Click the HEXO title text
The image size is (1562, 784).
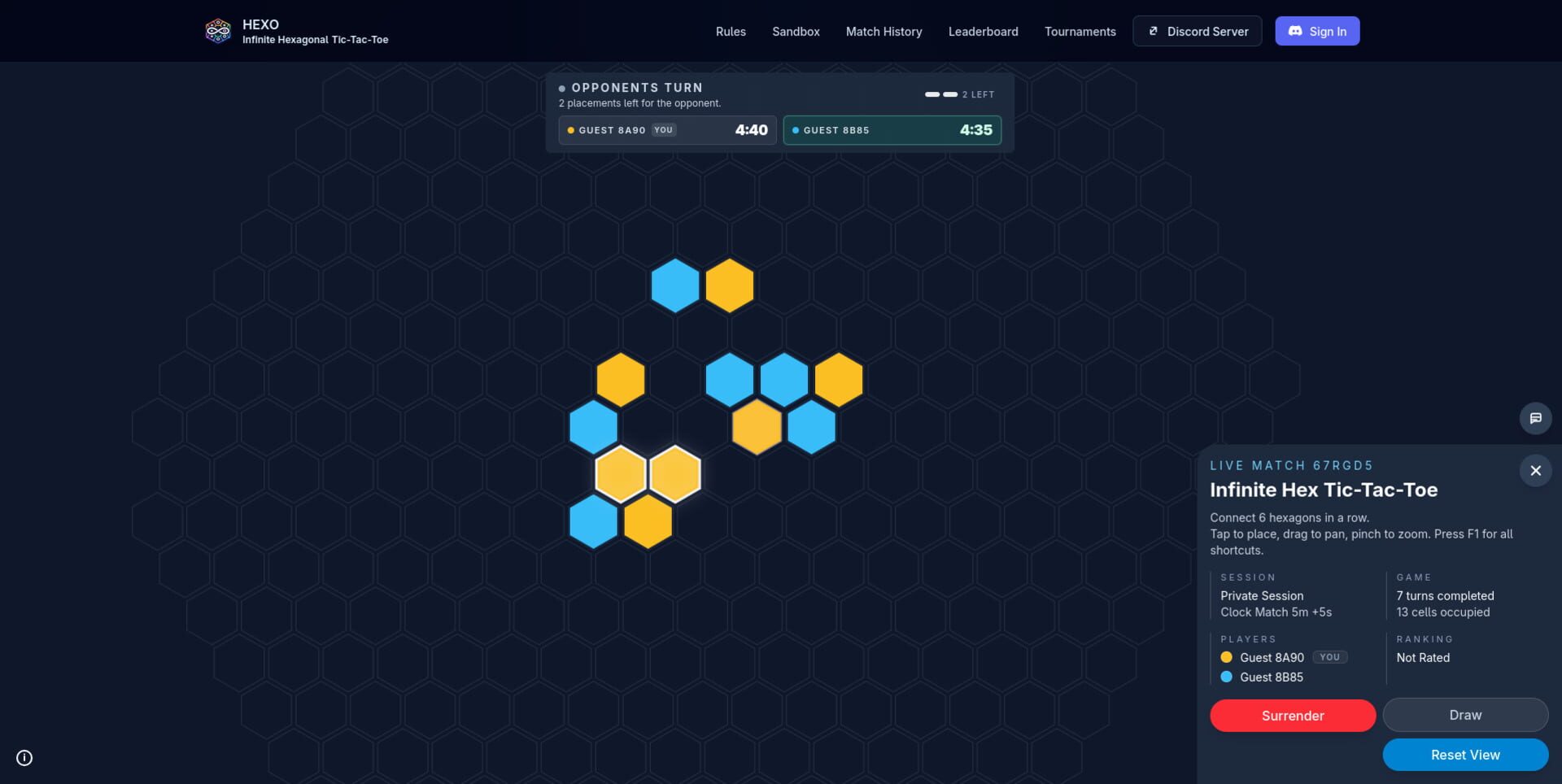pyautogui.click(x=260, y=24)
